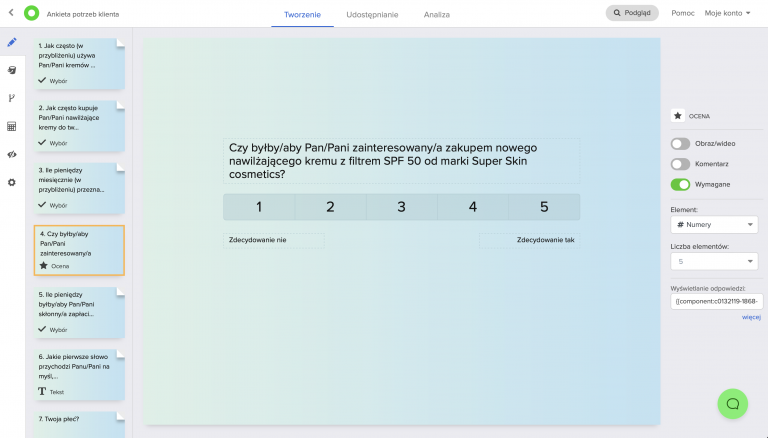768x438 pixels.
Task: Enable the Obraz/wideo toggle
Action: pyautogui.click(x=681, y=144)
